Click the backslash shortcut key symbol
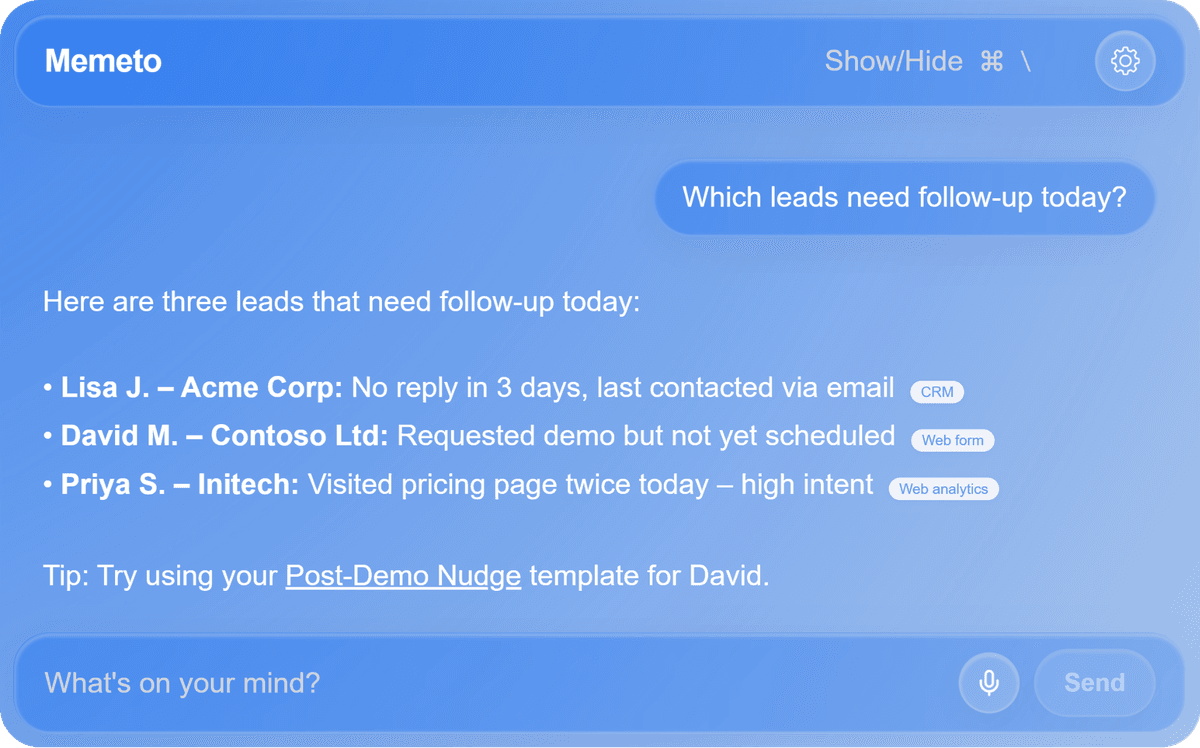 [1025, 61]
